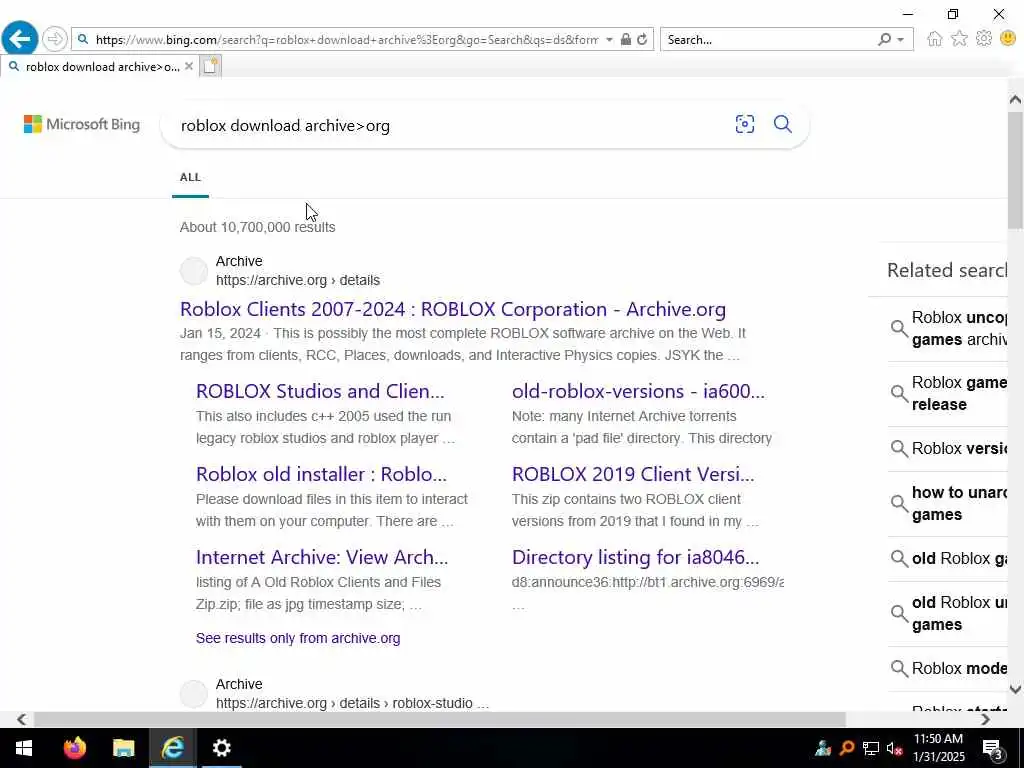This screenshot has height=768, width=1024.
Task: Click the first Archive result favicon circle
Action: (x=193, y=271)
